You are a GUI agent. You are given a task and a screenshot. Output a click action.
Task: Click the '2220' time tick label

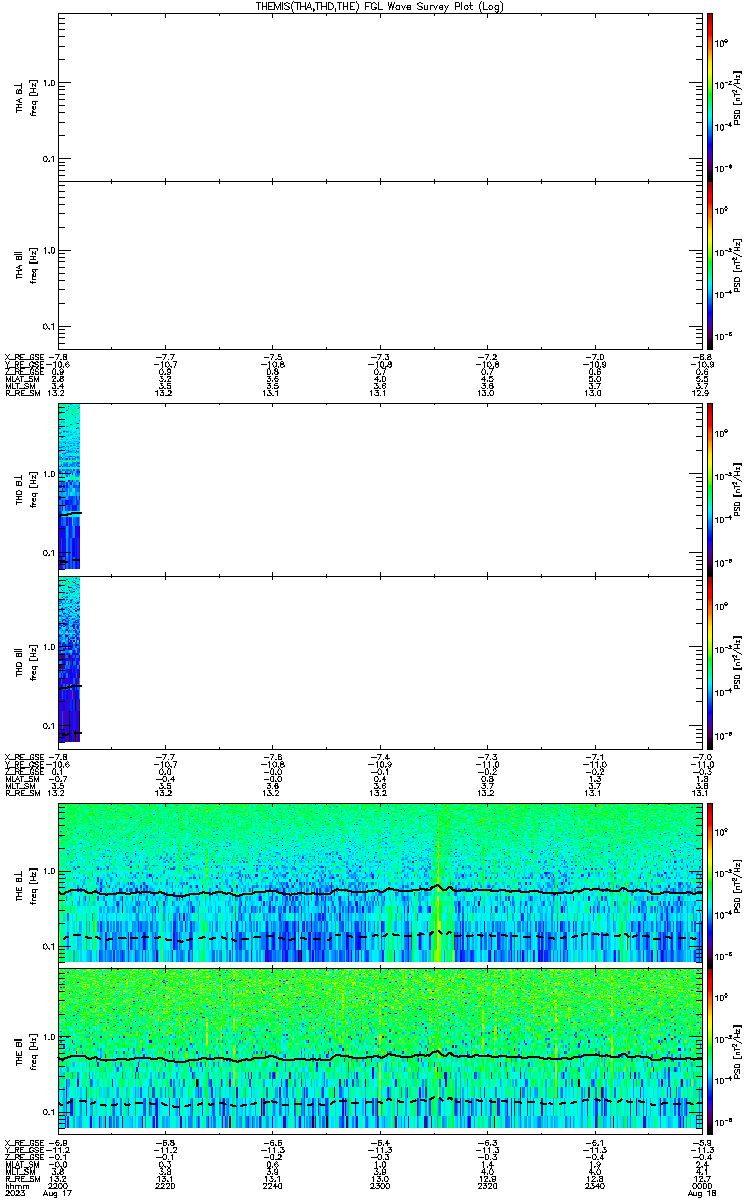point(165,1185)
